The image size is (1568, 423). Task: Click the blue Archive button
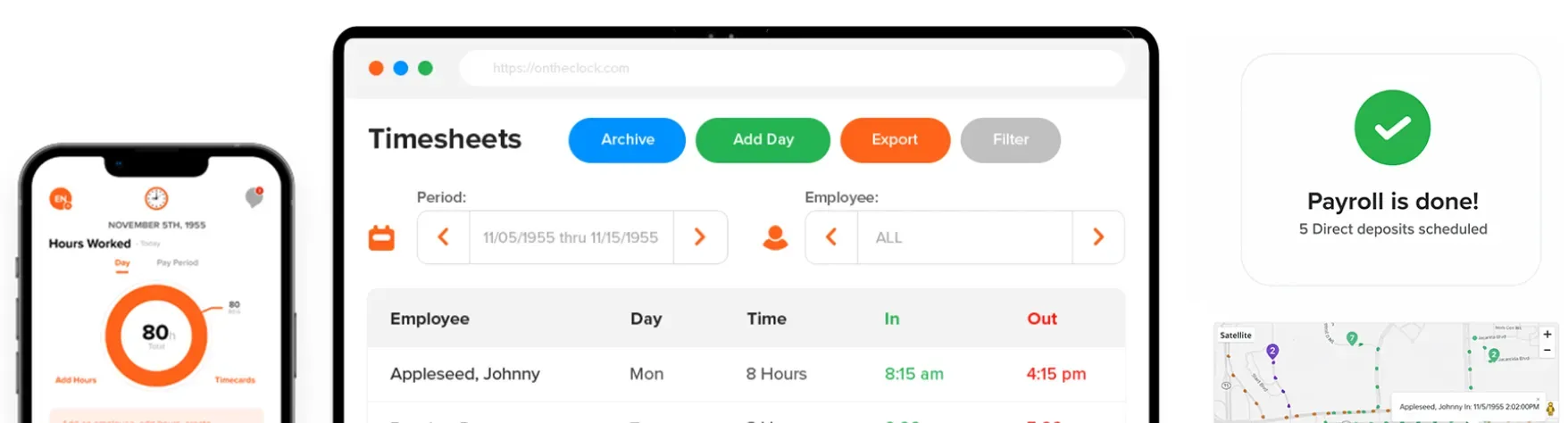coord(627,140)
